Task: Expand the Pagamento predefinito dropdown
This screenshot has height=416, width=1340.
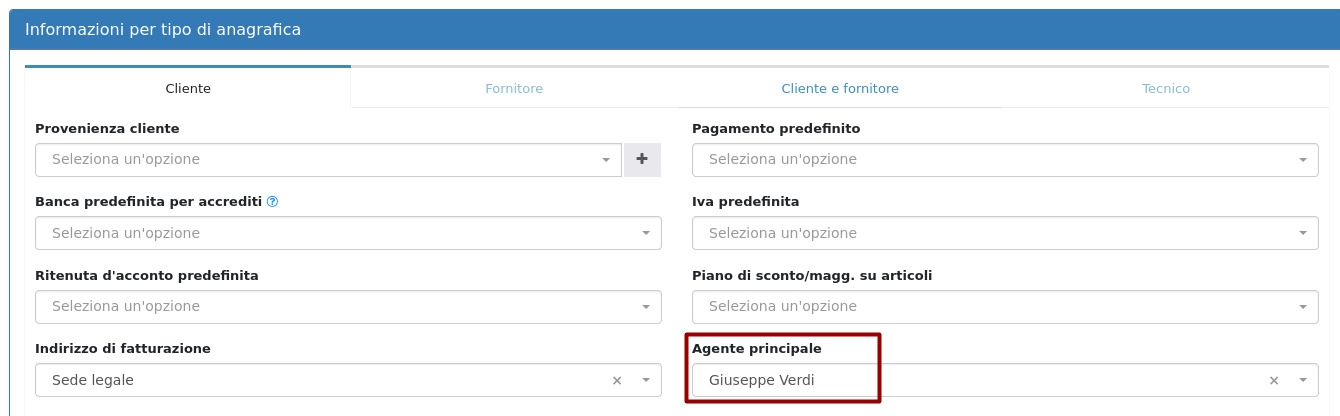Action: pos(1004,159)
